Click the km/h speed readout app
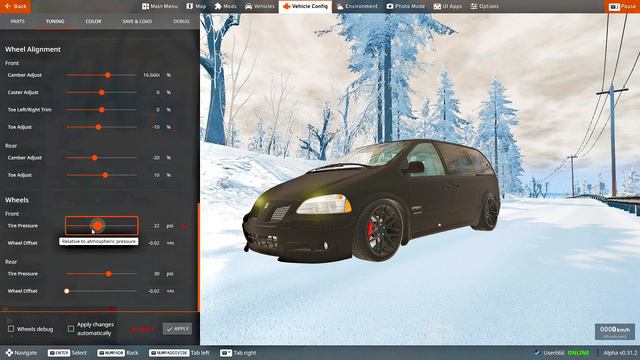Image resolution: width=640 pixels, height=360 pixels. 615,331
